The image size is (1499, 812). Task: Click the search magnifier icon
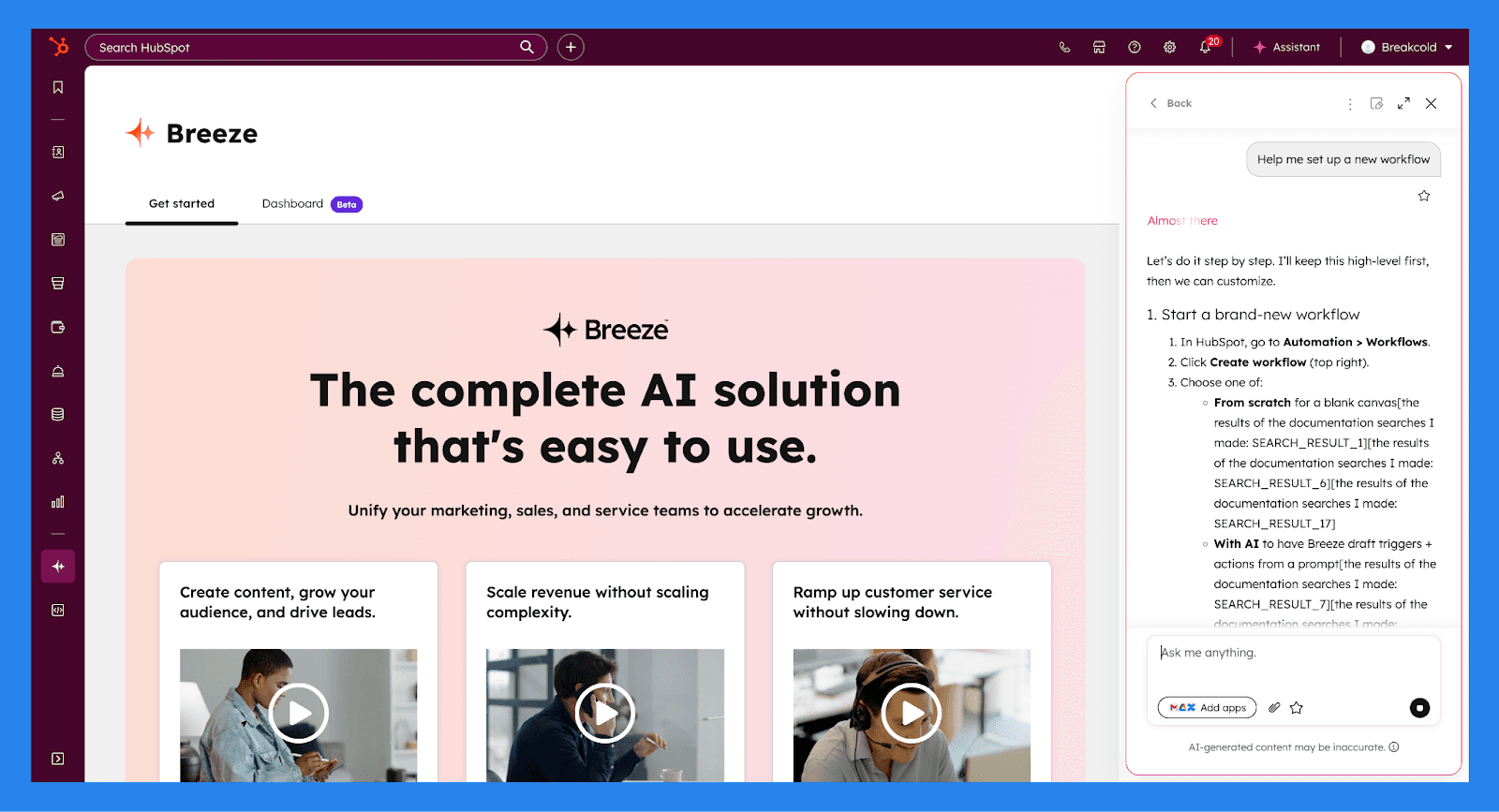point(527,47)
